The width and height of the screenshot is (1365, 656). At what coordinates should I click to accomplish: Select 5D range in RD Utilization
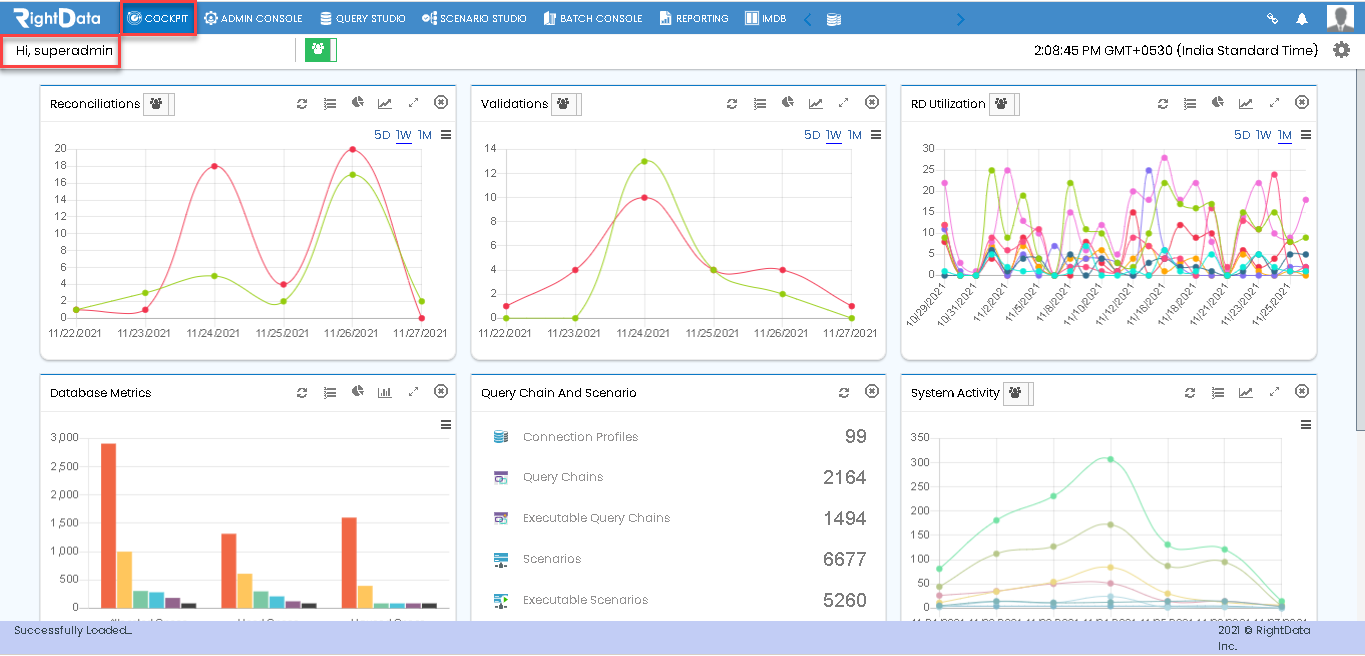click(1243, 135)
